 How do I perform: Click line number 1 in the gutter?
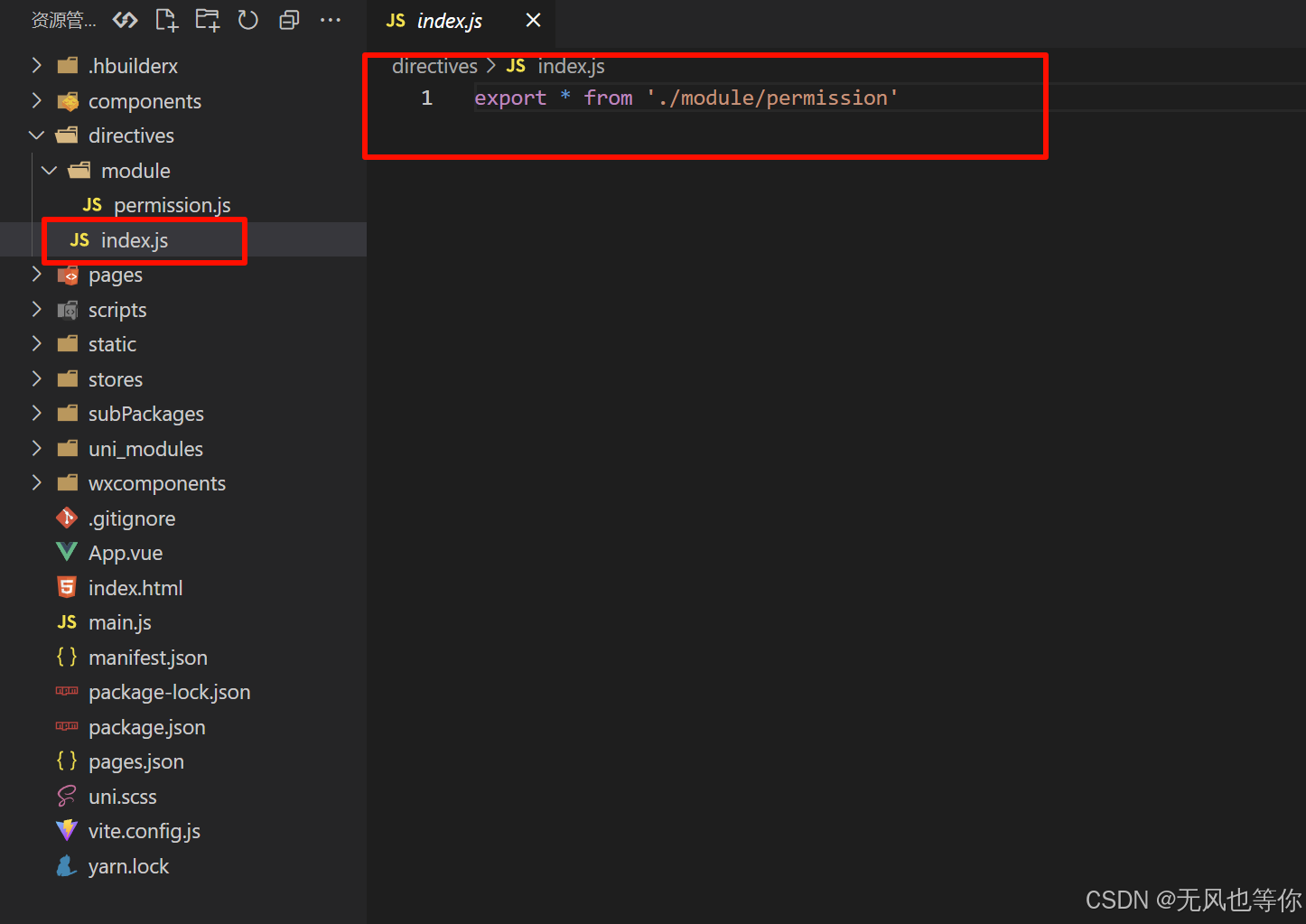pyautogui.click(x=426, y=98)
